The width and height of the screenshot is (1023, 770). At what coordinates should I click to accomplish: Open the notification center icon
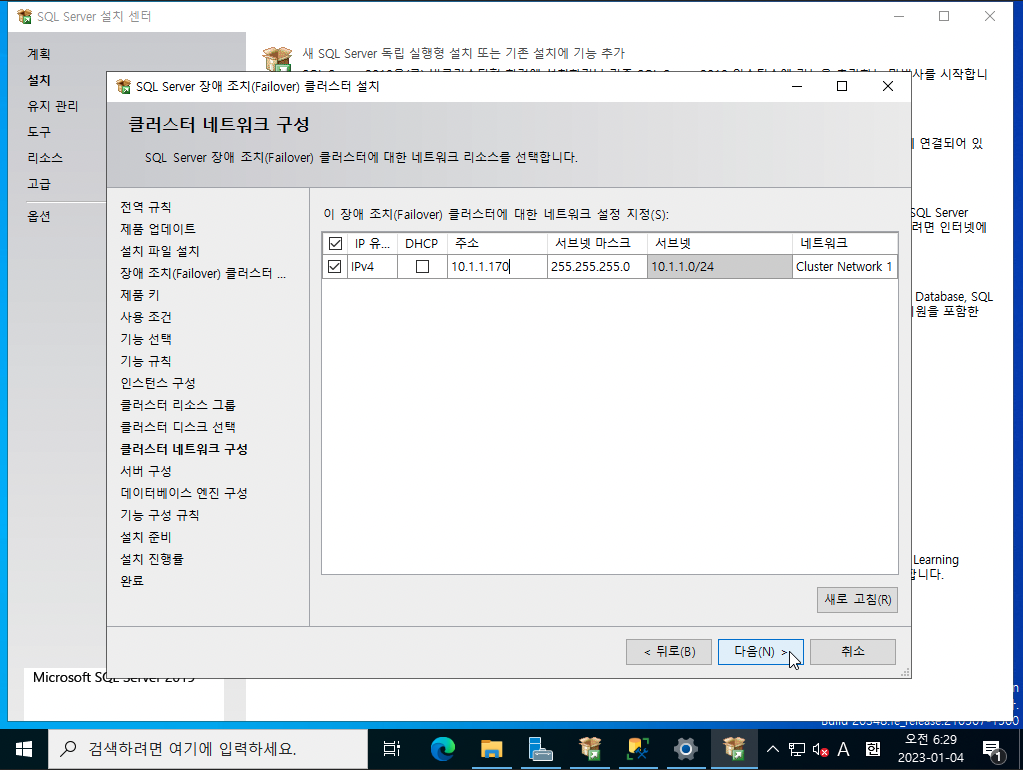[992, 750]
